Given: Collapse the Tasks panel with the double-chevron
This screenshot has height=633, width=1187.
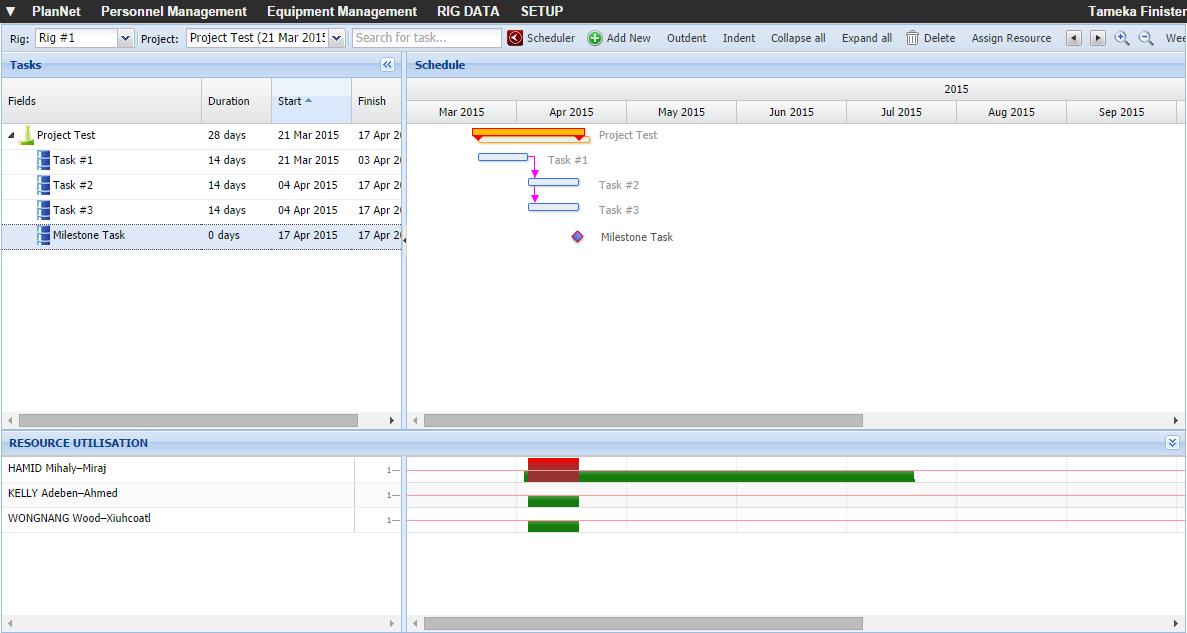Looking at the screenshot, I should [x=388, y=64].
